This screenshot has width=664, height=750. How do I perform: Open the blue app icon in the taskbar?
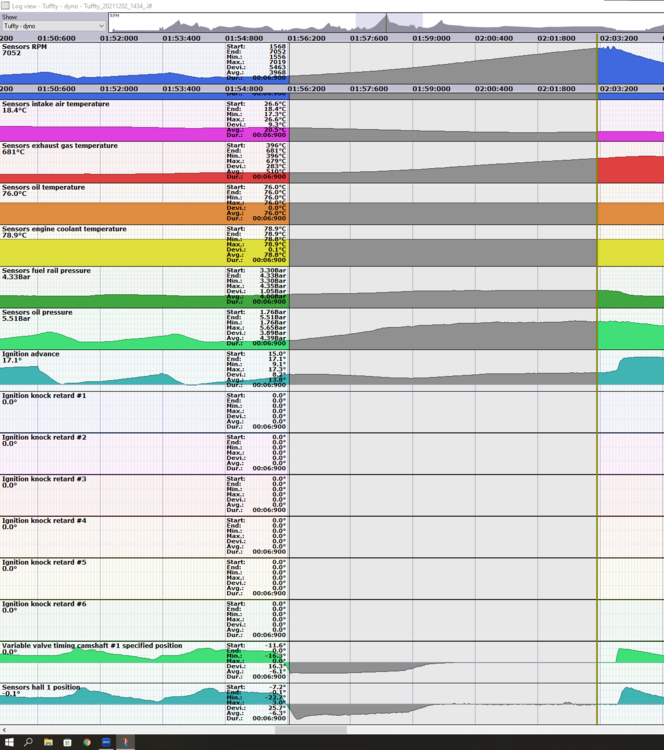(x=106, y=742)
